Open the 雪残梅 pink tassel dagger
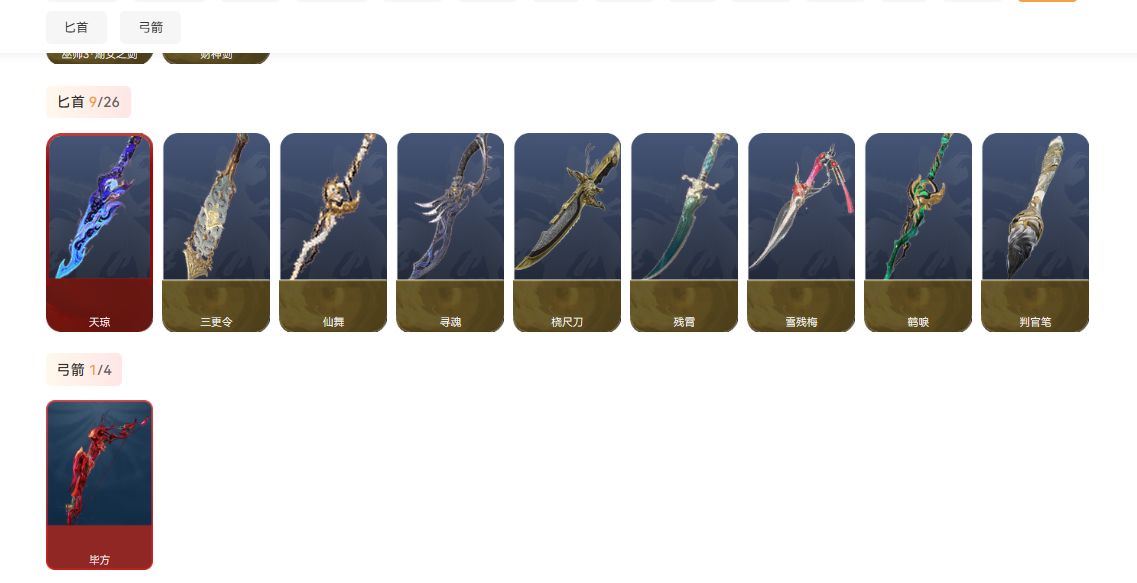Image resolution: width=1137 pixels, height=583 pixels. (x=801, y=232)
